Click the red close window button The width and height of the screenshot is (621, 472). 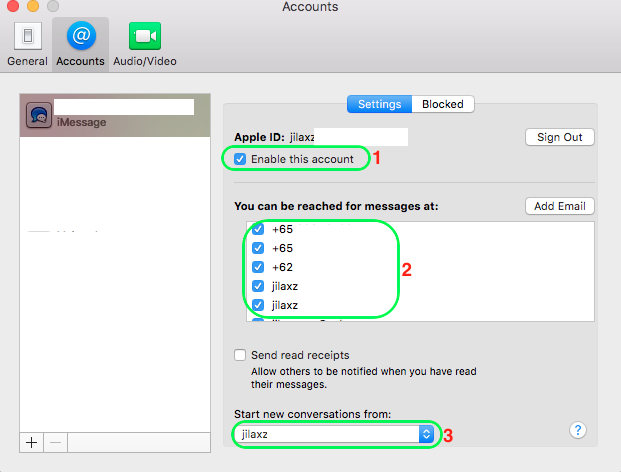click(x=13, y=6)
